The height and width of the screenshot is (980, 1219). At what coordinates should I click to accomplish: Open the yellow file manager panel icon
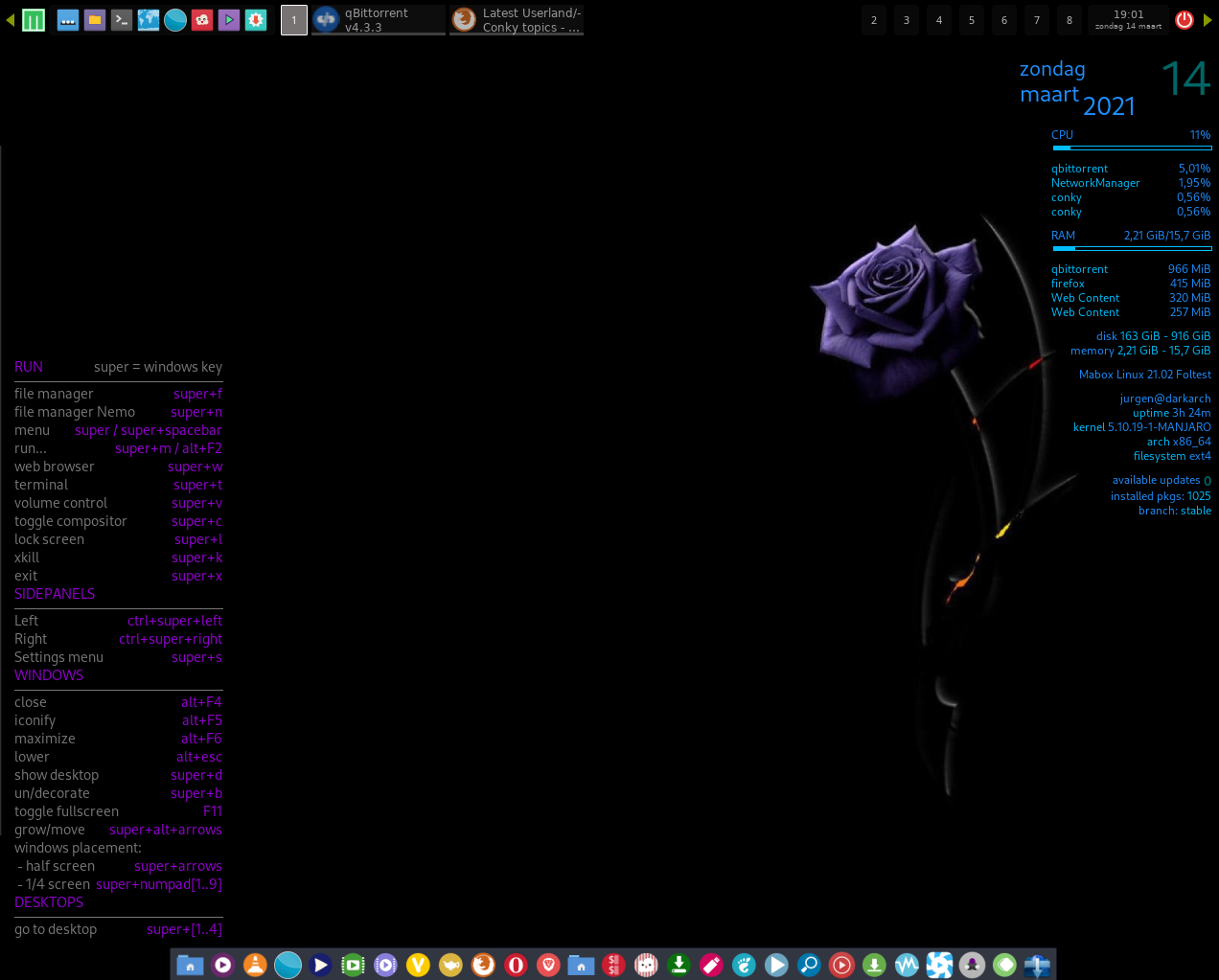(95, 20)
